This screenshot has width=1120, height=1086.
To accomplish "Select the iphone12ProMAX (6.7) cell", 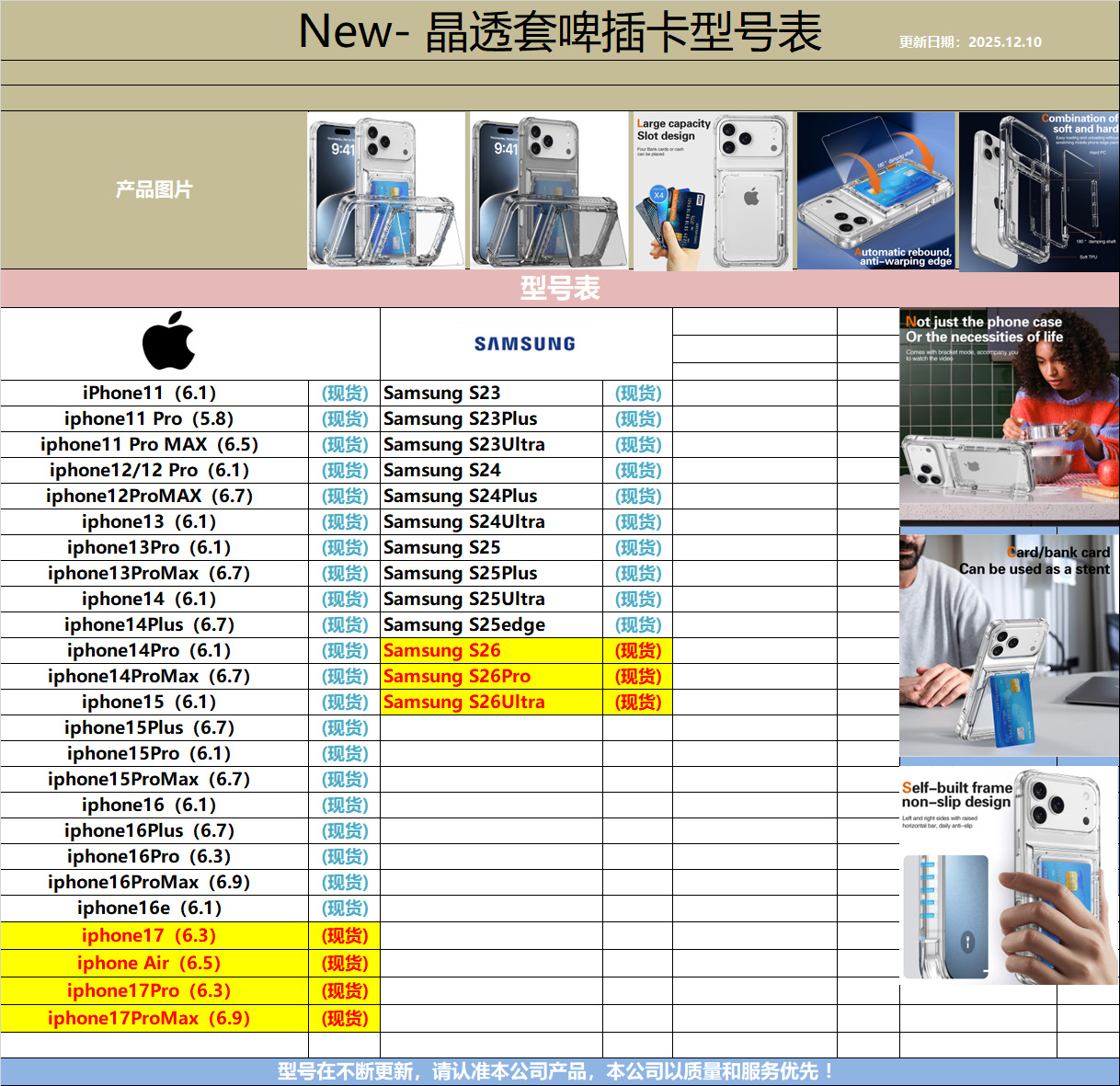I will click(154, 496).
